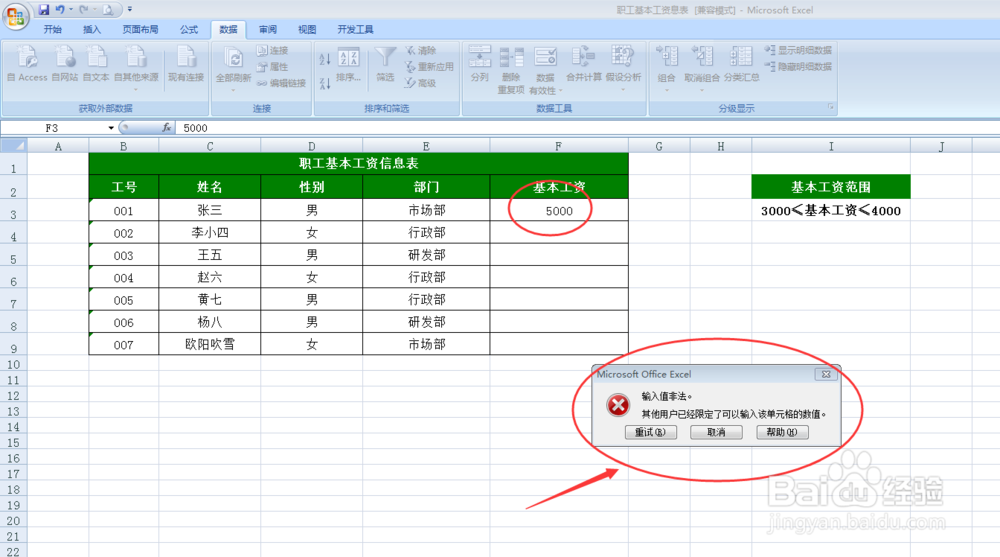
Task: Split text to columns (分列)
Action: 480,64
